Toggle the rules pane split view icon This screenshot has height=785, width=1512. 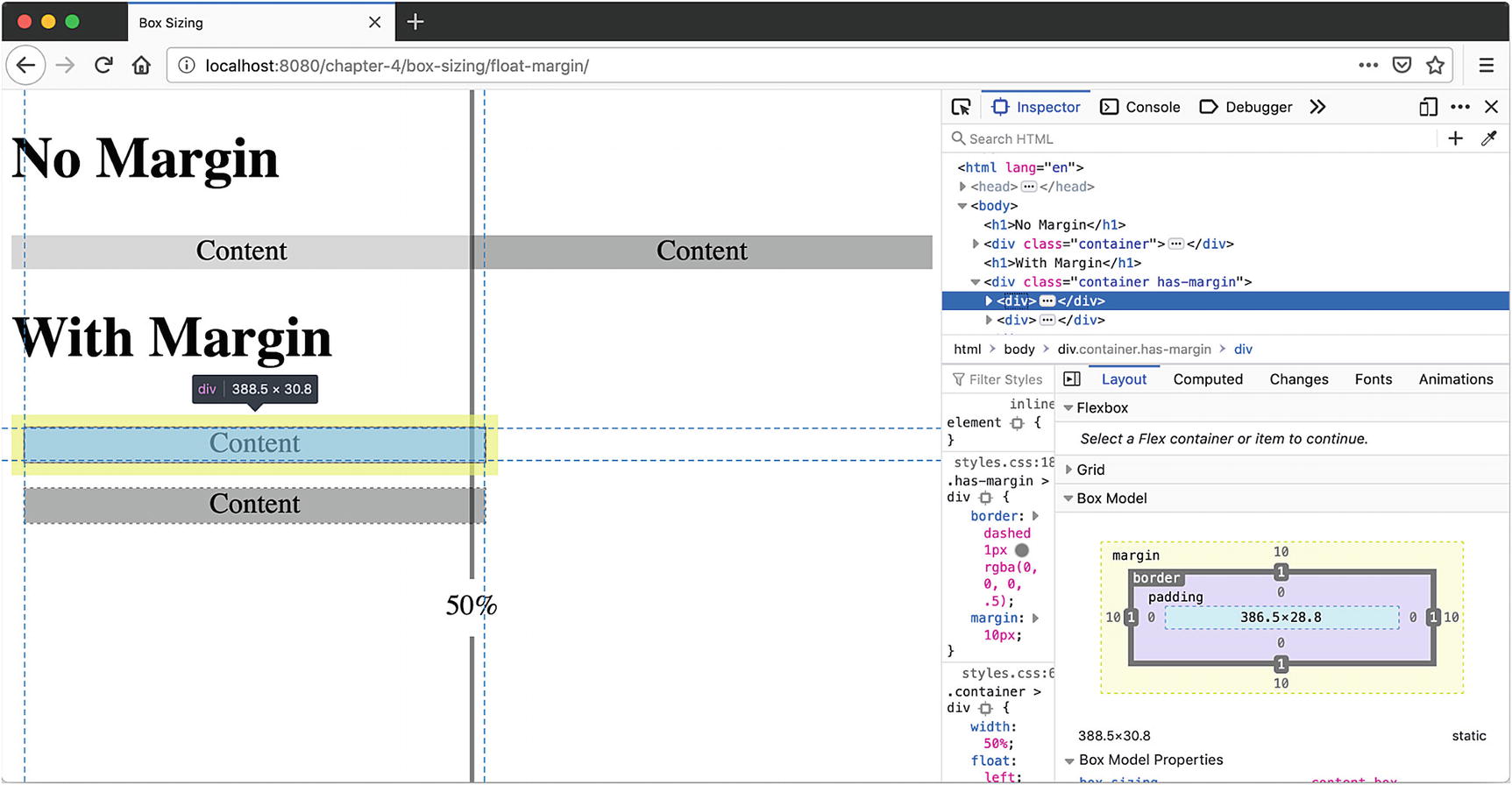pos(1071,378)
